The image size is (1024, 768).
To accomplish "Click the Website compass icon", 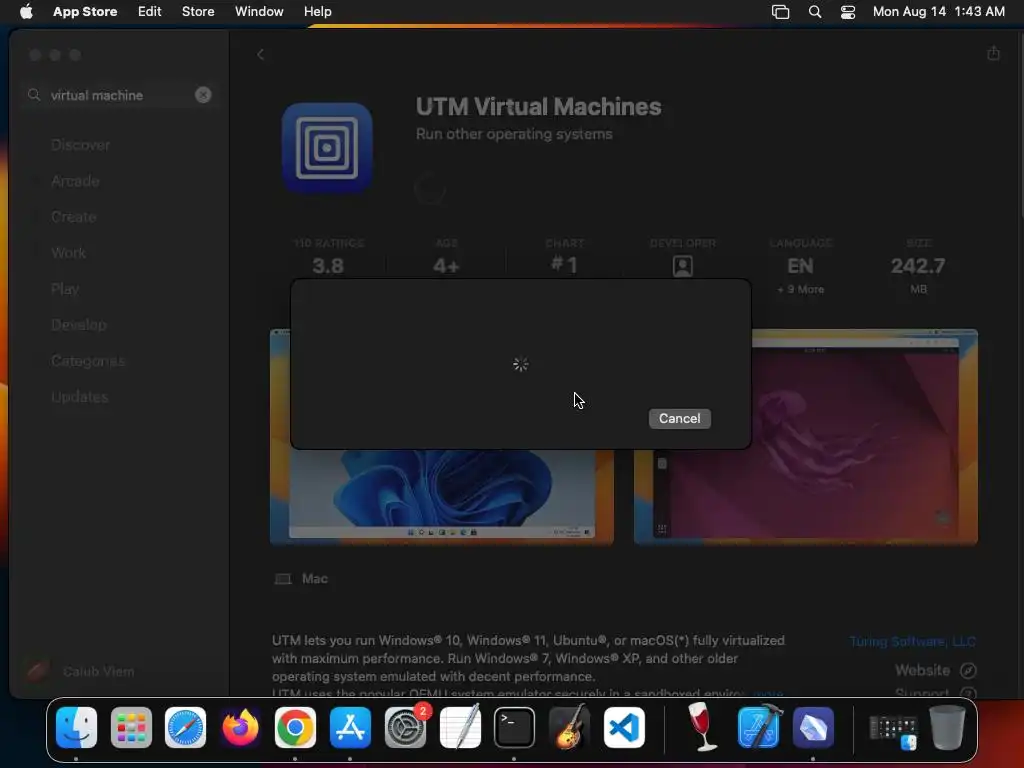I will (968, 670).
